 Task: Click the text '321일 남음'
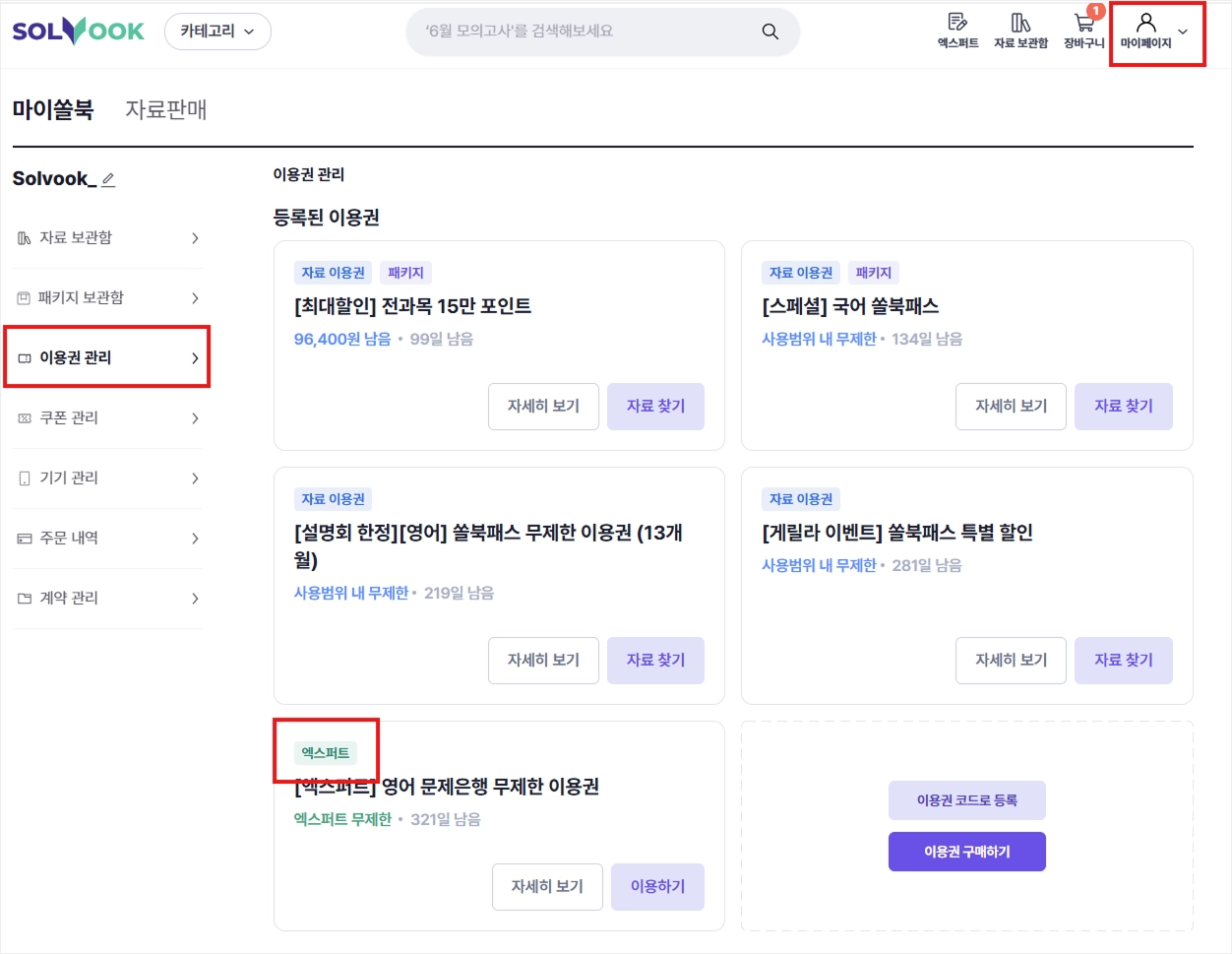pos(446,819)
